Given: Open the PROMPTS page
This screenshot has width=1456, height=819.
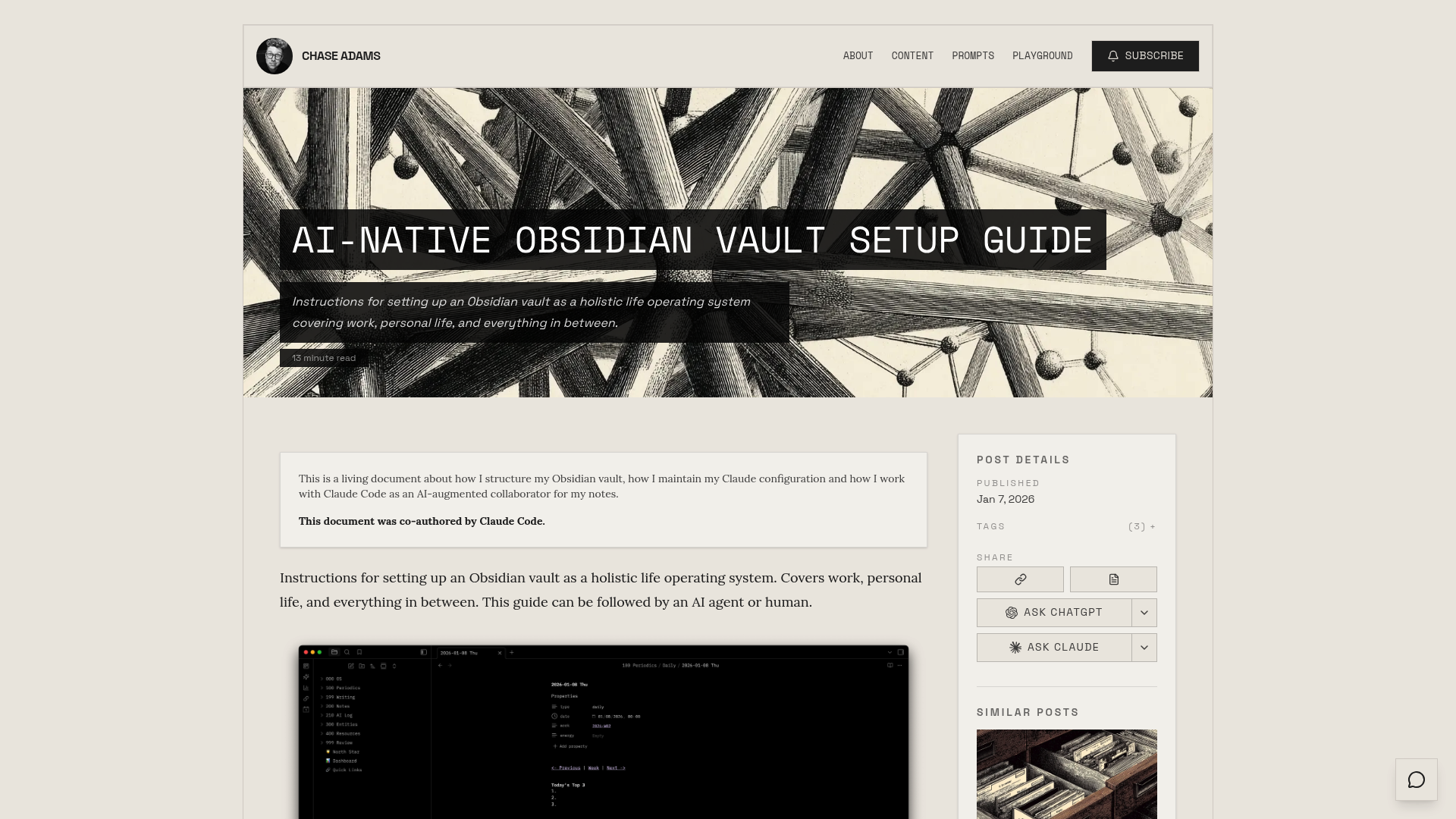Looking at the screenshot, I should tap(973, 56).
